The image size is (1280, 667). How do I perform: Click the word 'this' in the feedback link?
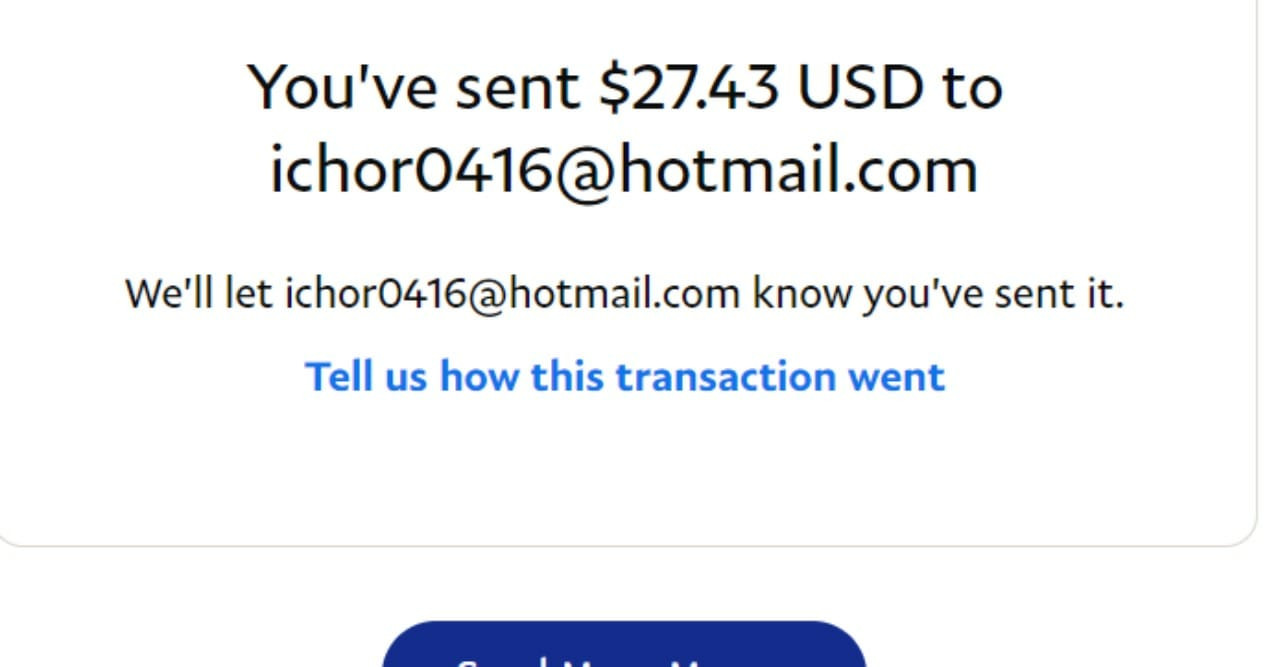[567, 377]
